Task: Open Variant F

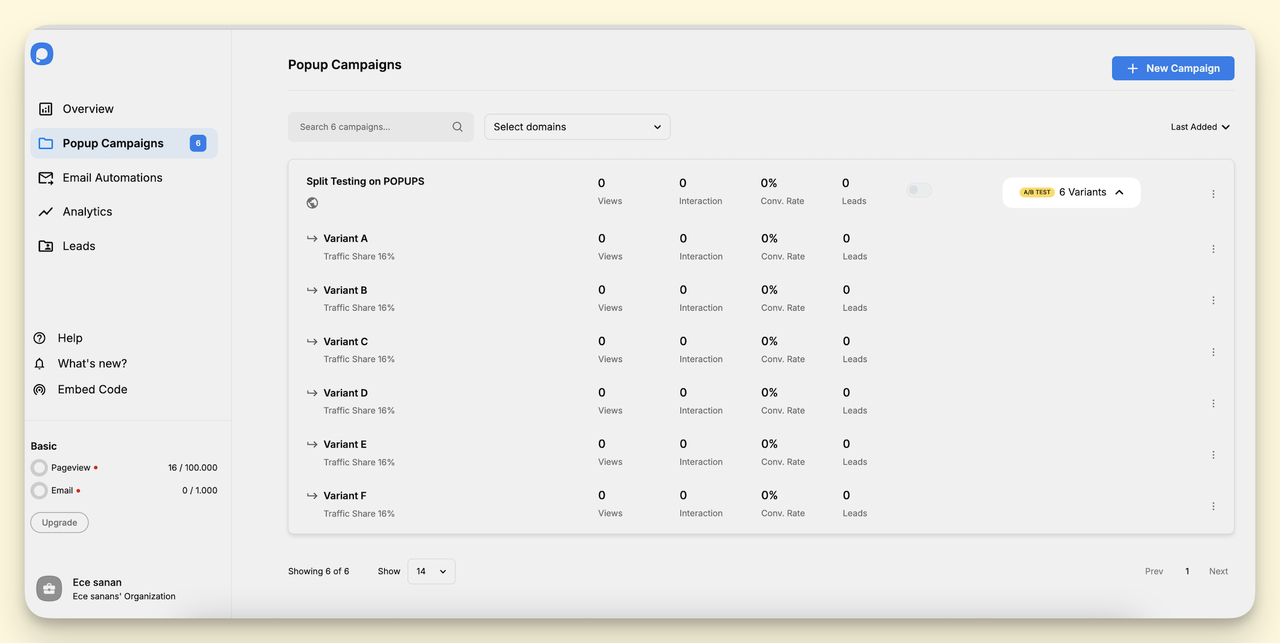Action: (x=345, y=496)
